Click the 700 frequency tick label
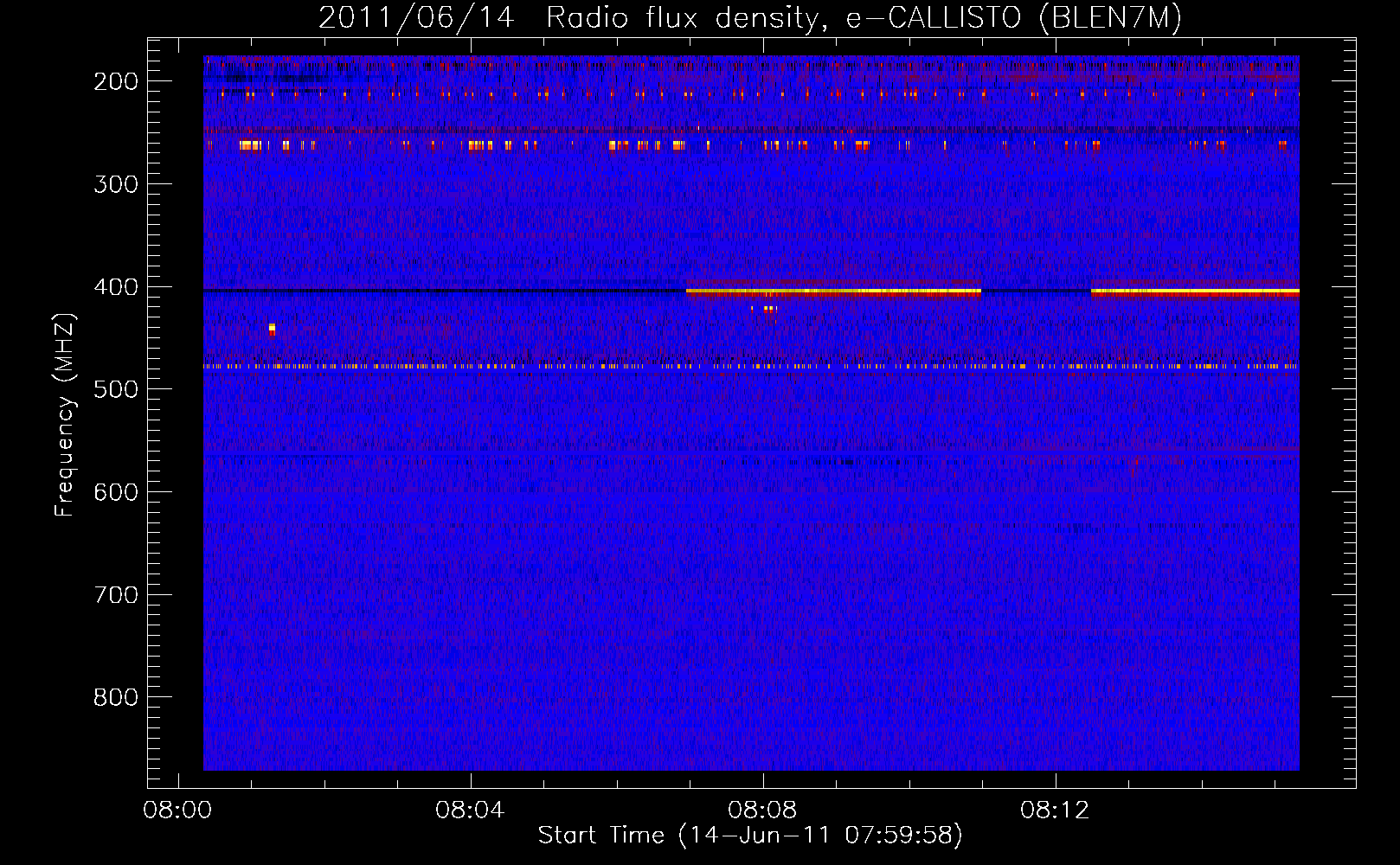Viewport: 1400px width, 865px height. [x=116, y=595]
